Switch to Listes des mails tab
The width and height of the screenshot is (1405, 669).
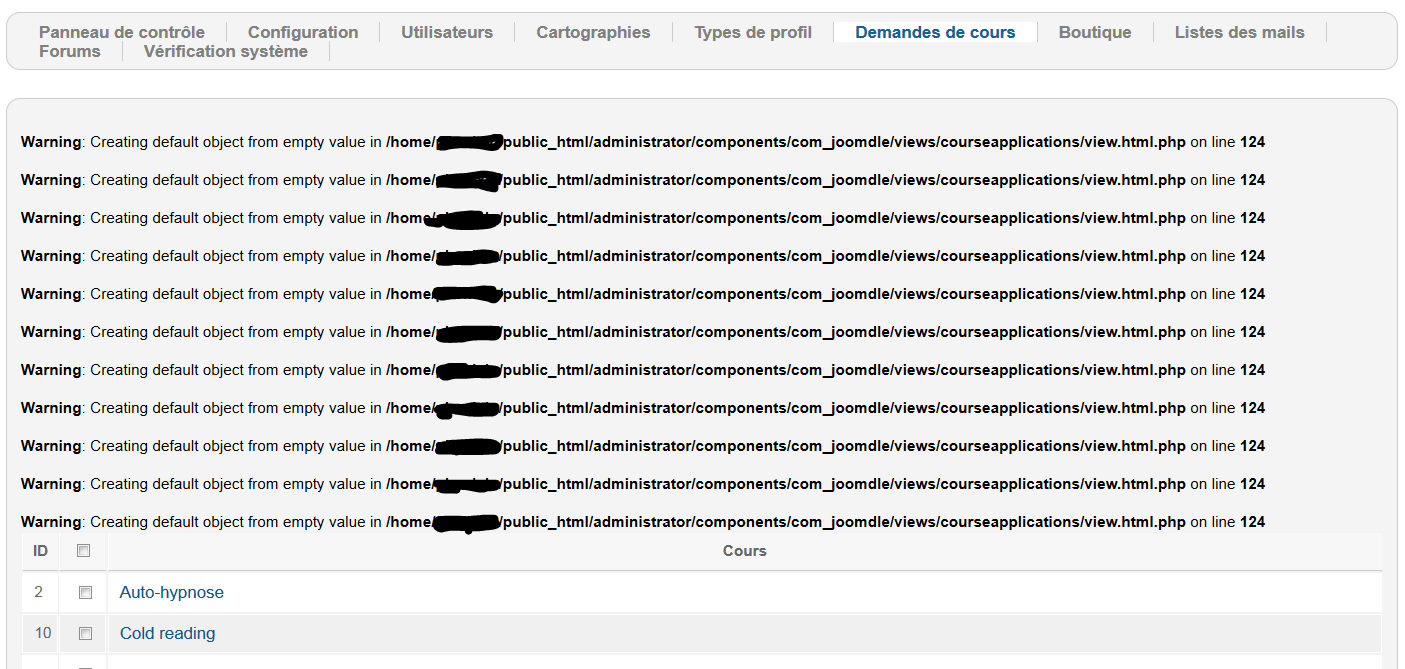pos(1239,32)
